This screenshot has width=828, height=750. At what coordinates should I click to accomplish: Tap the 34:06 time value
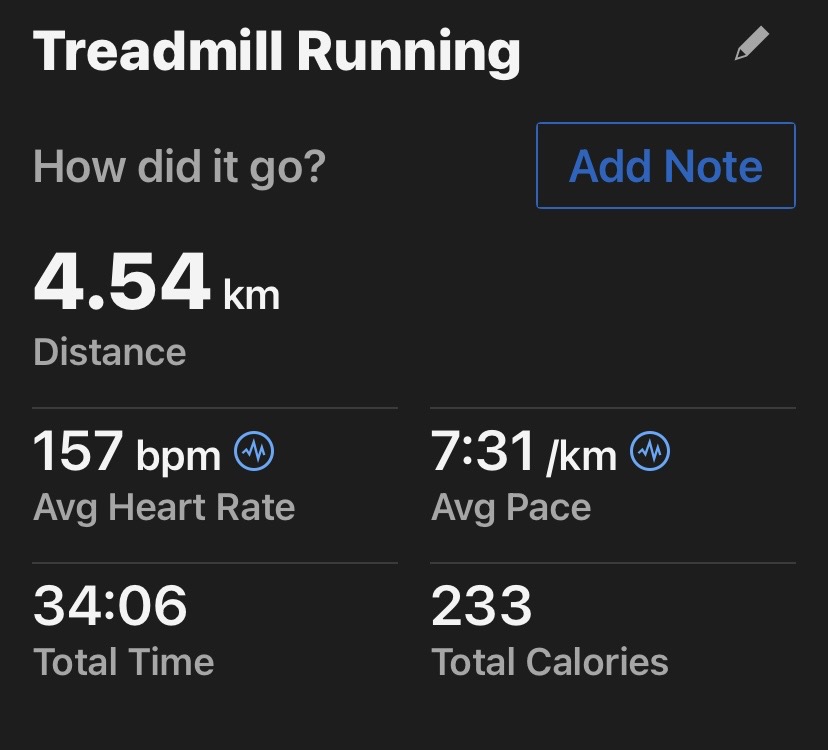pyautogui.click(x=110, y=607)
